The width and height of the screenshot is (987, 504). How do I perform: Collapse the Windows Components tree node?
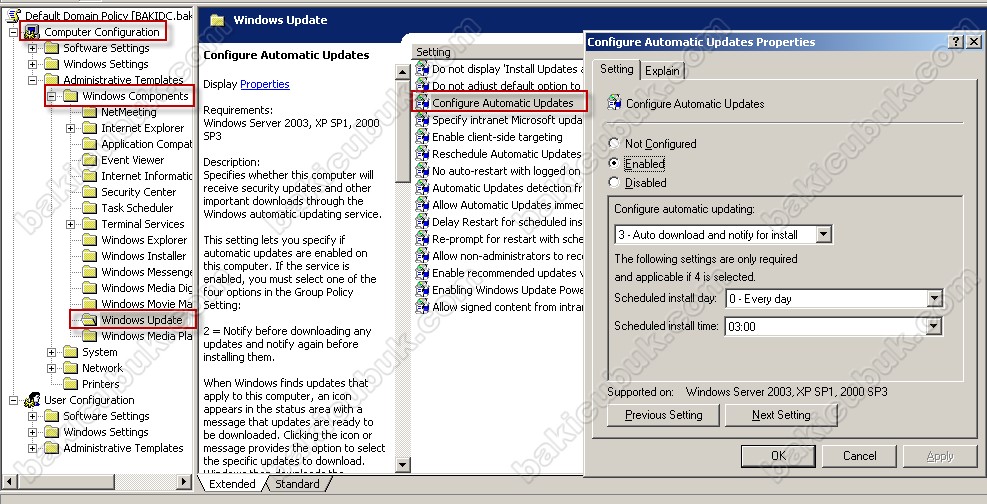pyautogui.click(x=52, y=96)
